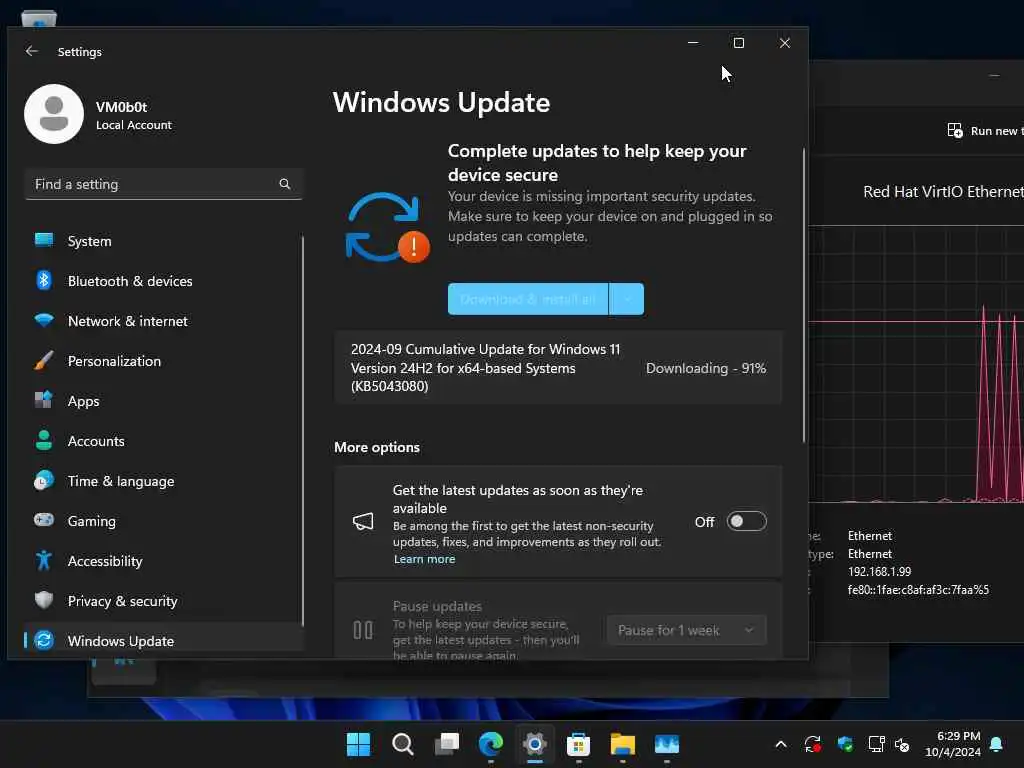Image resolution: width=1024 pixels, height=768 pixels.
Task: Click the pause icon beside Pause updates
Action: click(x=363, y=630)
